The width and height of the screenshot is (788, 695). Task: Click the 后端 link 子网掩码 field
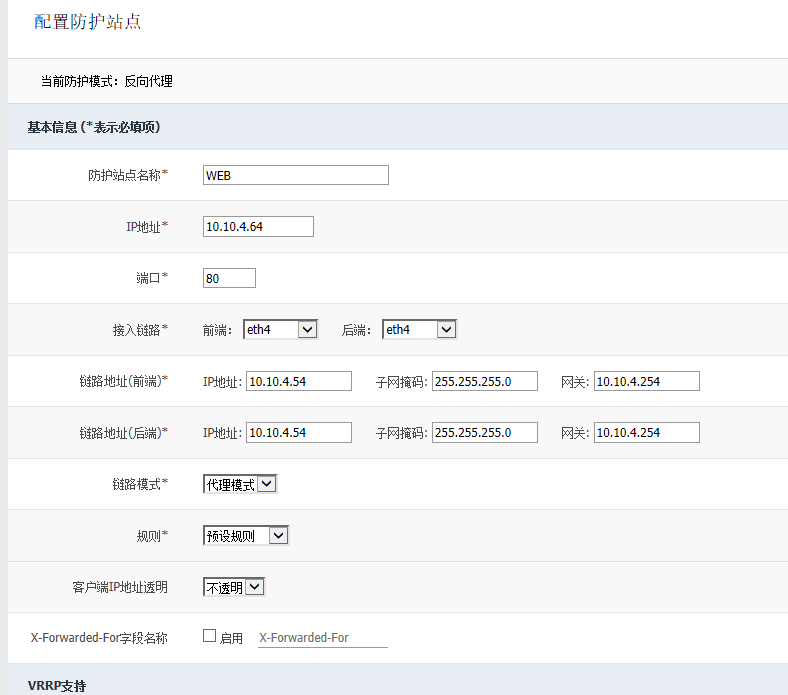coord(484,433)
